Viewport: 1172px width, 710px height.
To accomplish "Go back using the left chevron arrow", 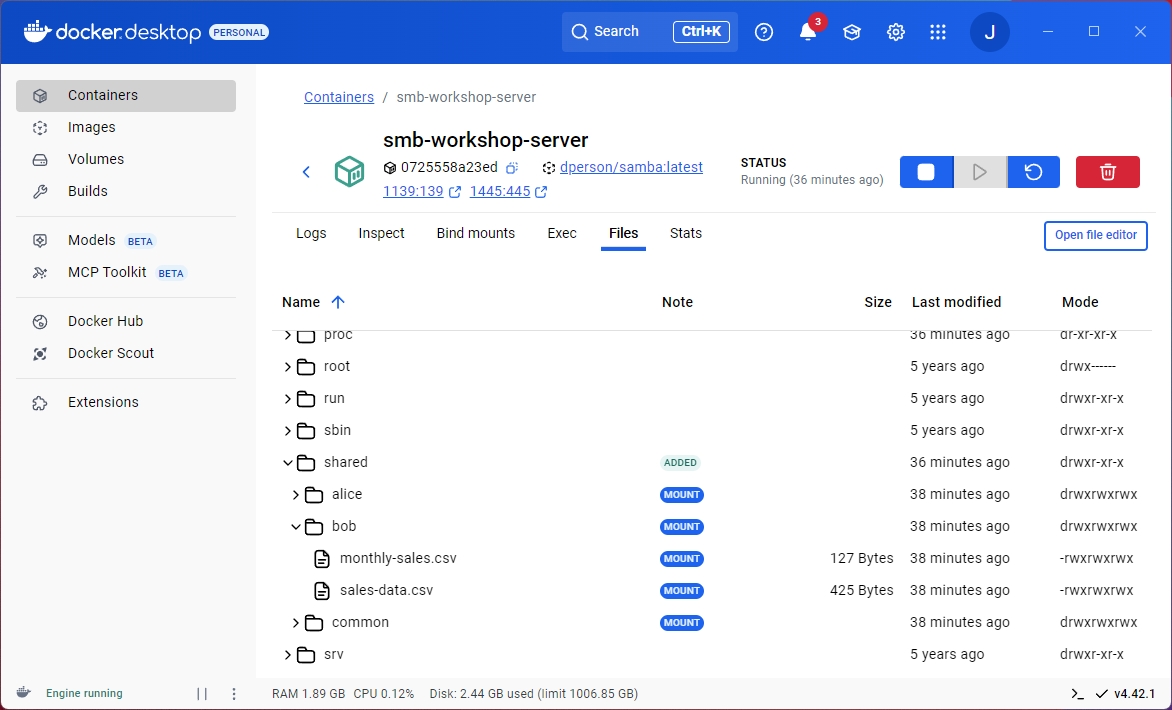I will [x=307, y=172].
